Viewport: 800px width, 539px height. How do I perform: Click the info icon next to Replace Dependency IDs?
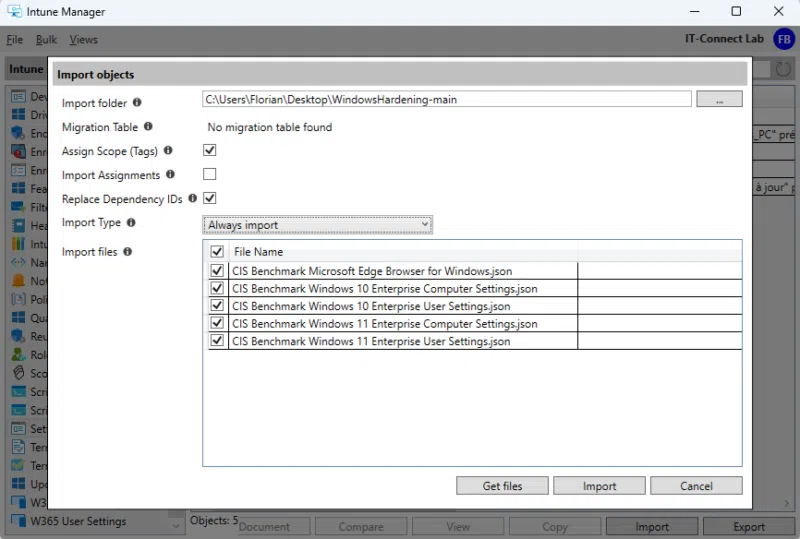[x=192, y=198]
